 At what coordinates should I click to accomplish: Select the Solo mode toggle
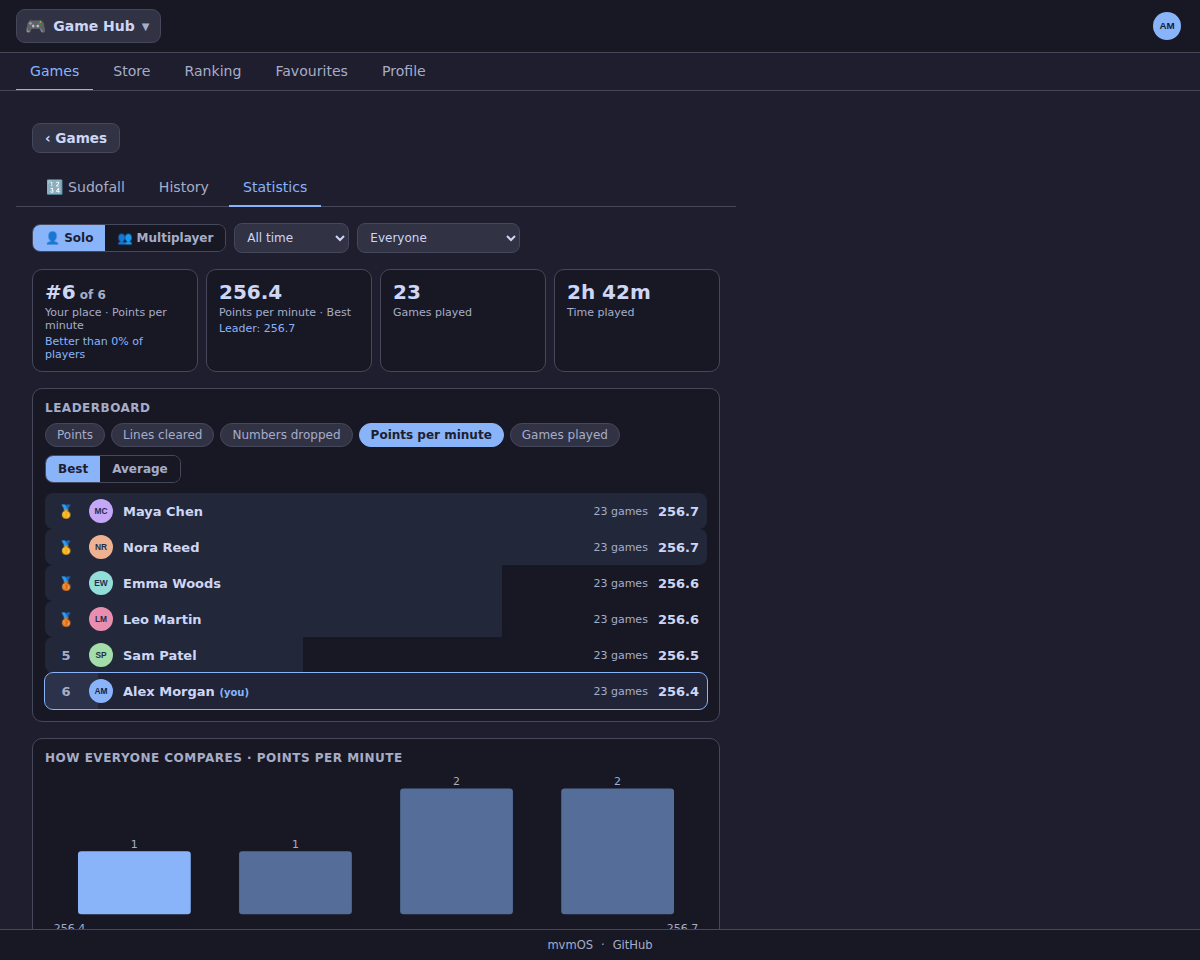pyautogui.click(x=69, y=238)
